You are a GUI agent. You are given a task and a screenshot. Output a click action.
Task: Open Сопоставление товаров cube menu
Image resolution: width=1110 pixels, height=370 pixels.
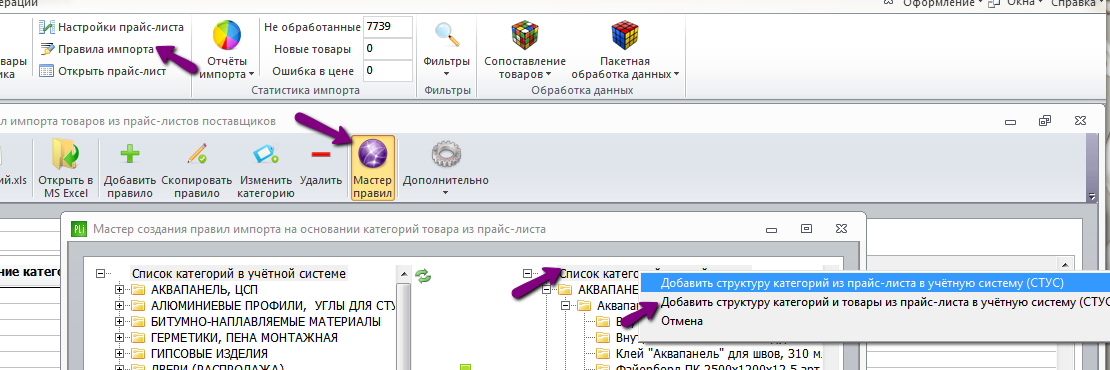coord(525,50)
